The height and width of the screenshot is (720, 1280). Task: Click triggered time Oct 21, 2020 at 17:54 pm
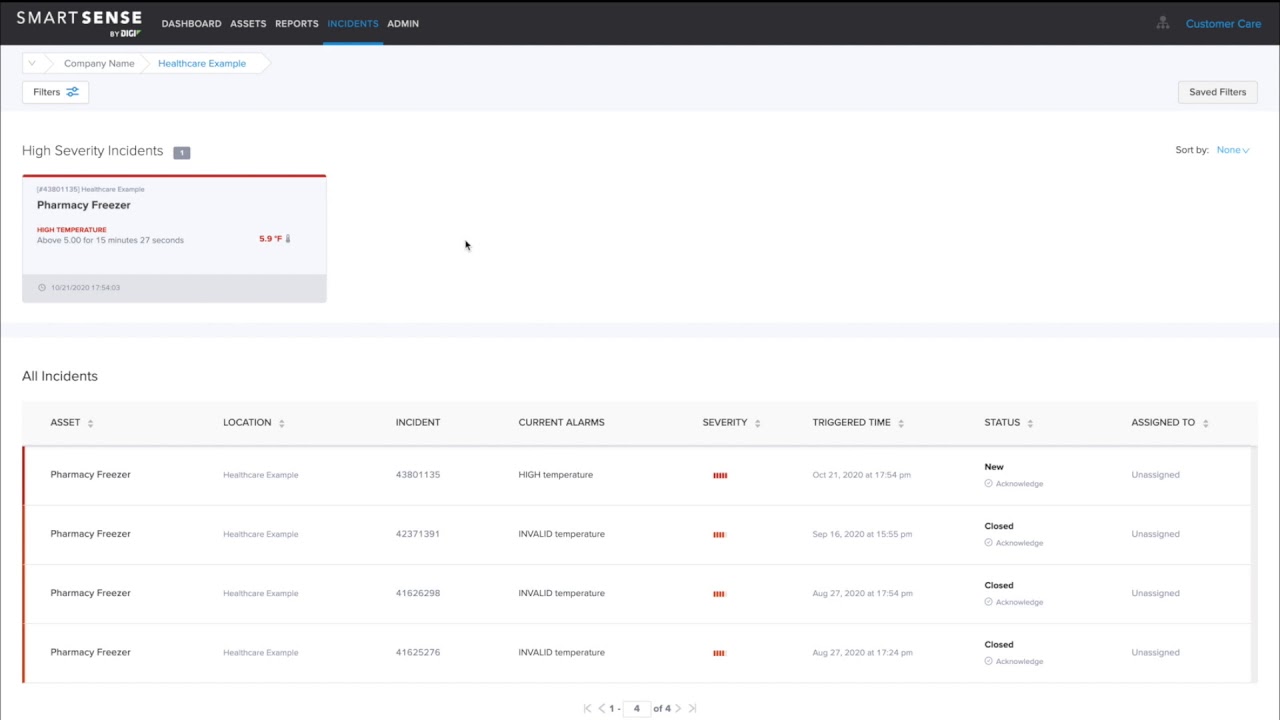click(x=862, y=475)
